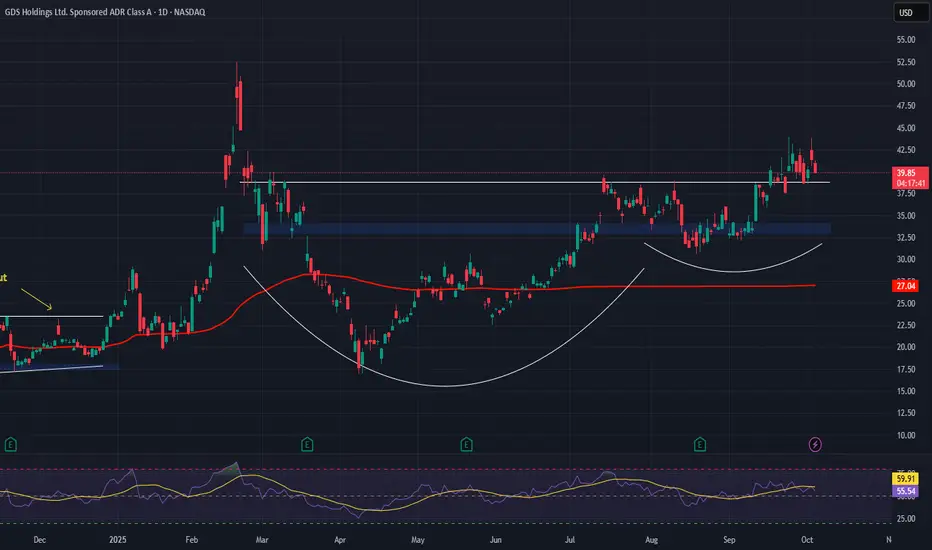Click the Jun label on time axis
The image size is (932, 550).
pos(495,540)
